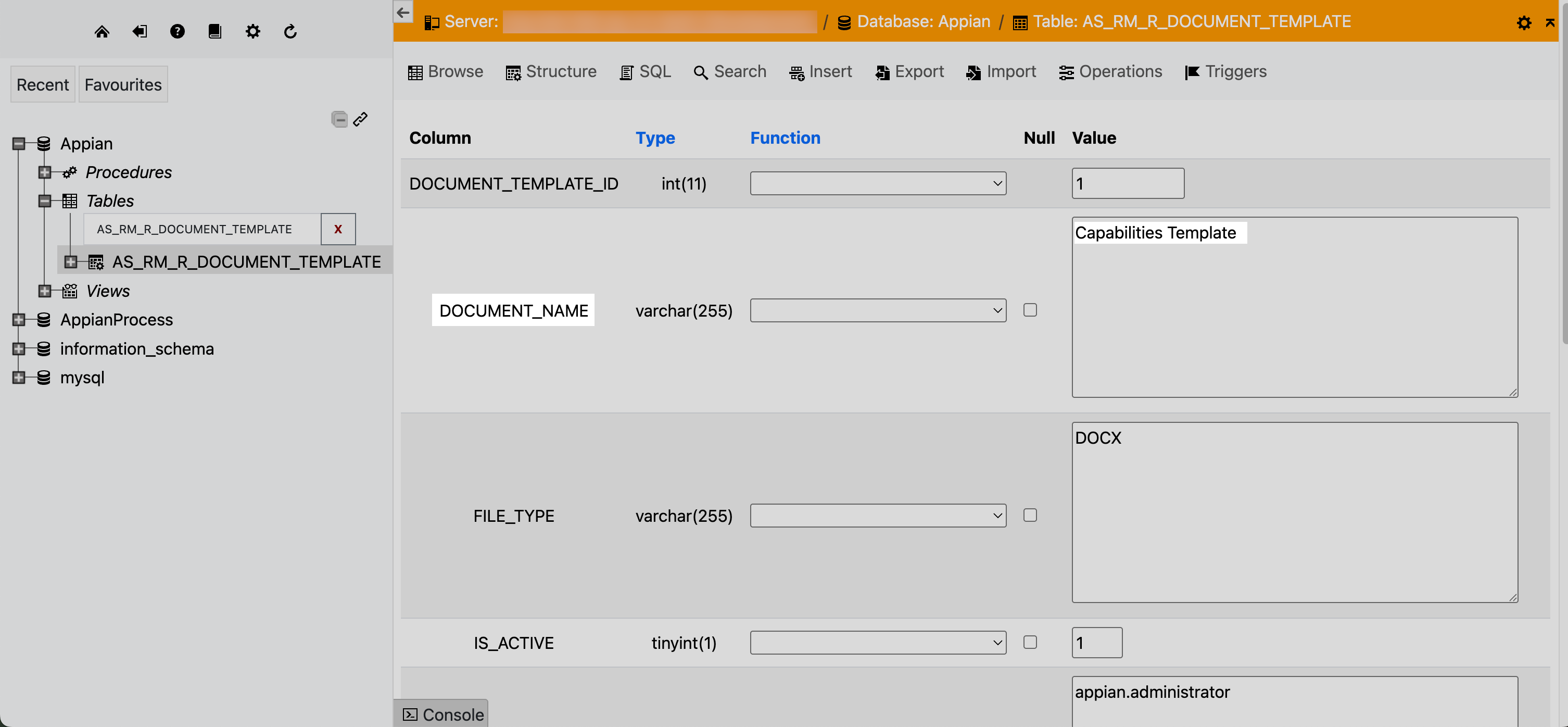Click the AppianProcess database icon
This screenshot has height=727, width=1568.
(43, 320)
